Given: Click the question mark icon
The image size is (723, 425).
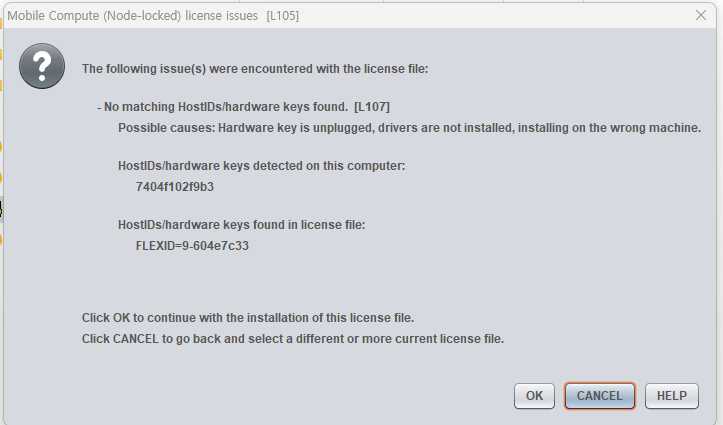Looking at the screenshot, I should 41,67.
